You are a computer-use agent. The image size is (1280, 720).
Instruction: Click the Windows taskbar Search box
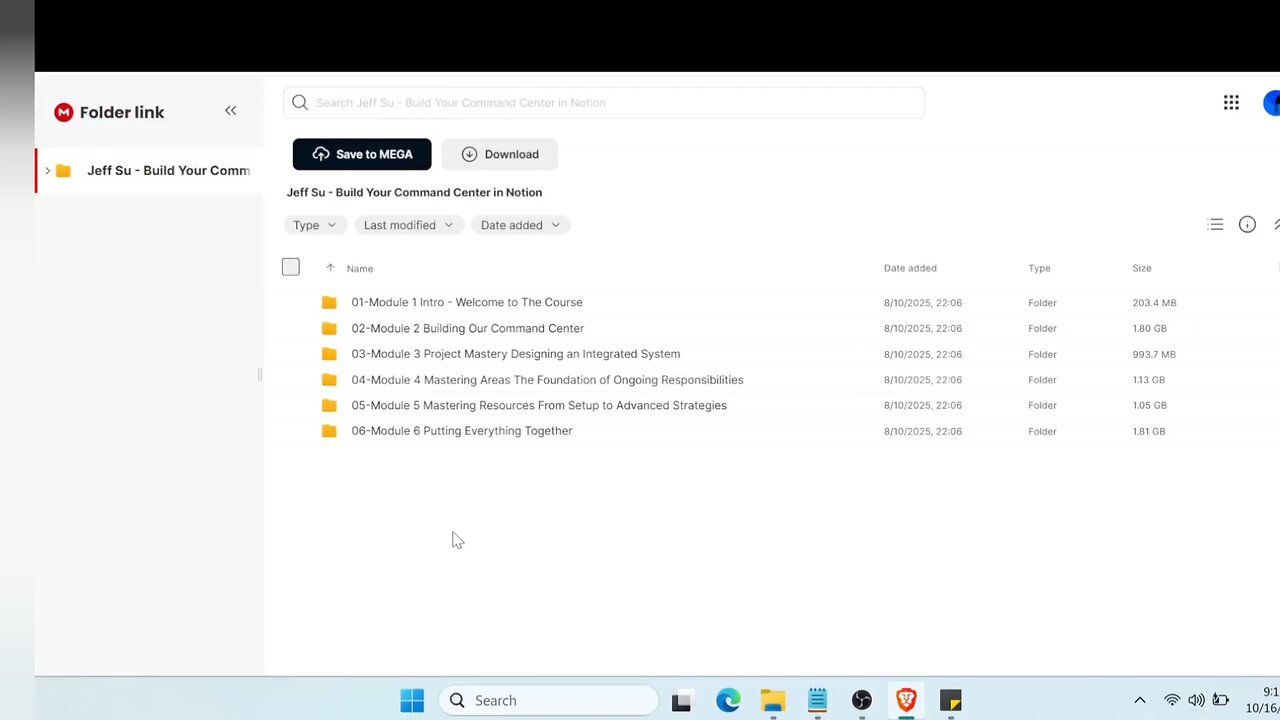click(548, 701)
